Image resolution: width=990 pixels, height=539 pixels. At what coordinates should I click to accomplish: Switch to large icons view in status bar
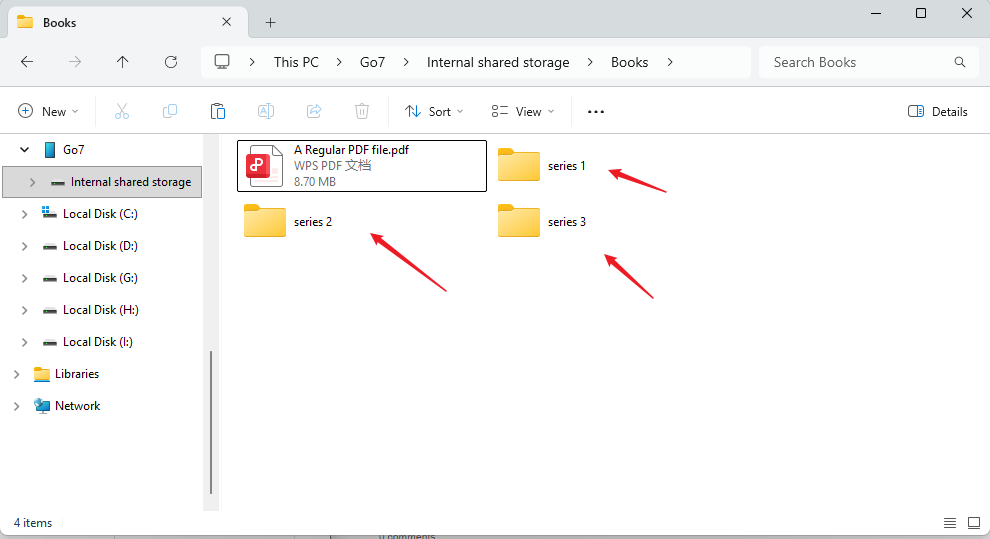coord(974,523)
